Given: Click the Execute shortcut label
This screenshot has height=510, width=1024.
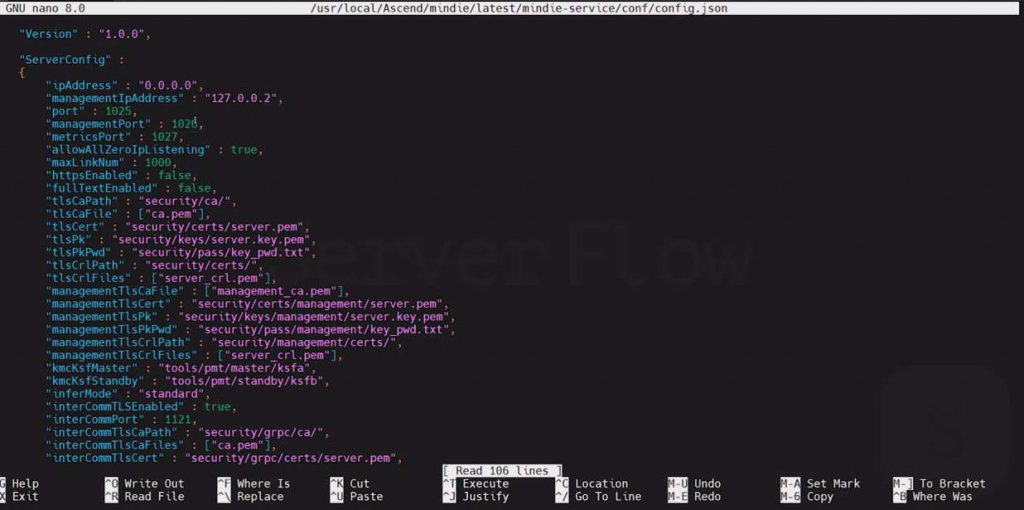Looking at the screenshot, I should pyautogui.click(x=486, y=484).
